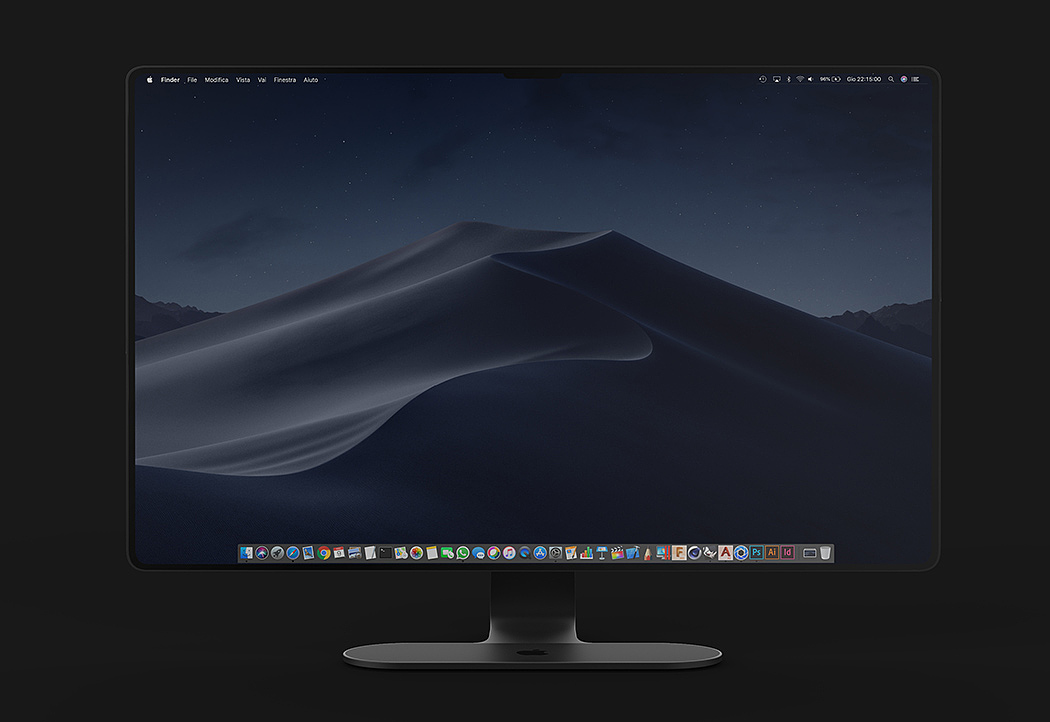This screenshot has width=1050, height=722.
Task: Open Xcode hammer icon in dock
Action: [633, 553]
